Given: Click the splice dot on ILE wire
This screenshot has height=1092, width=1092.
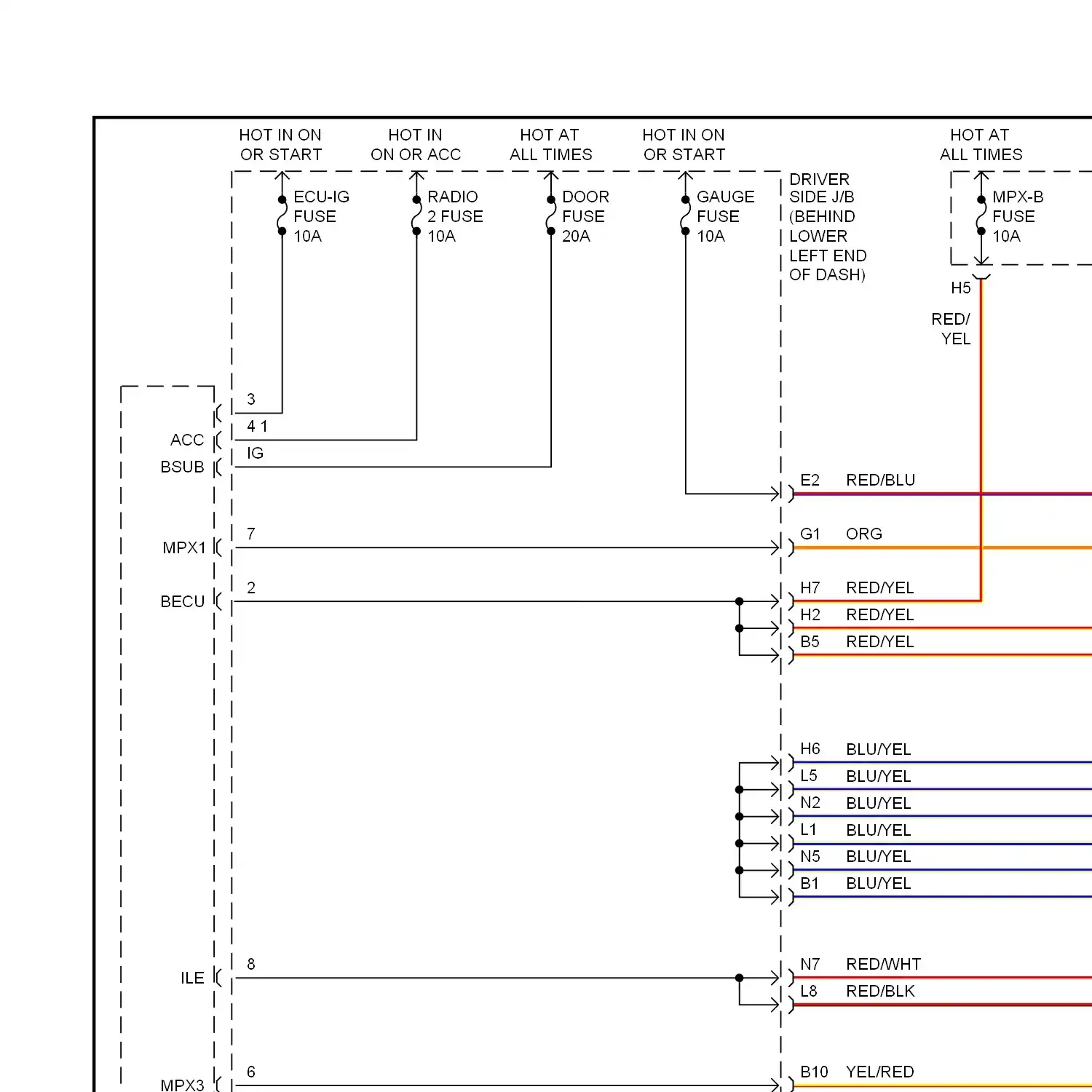Looking at the screenshot, I should [740, 978].
